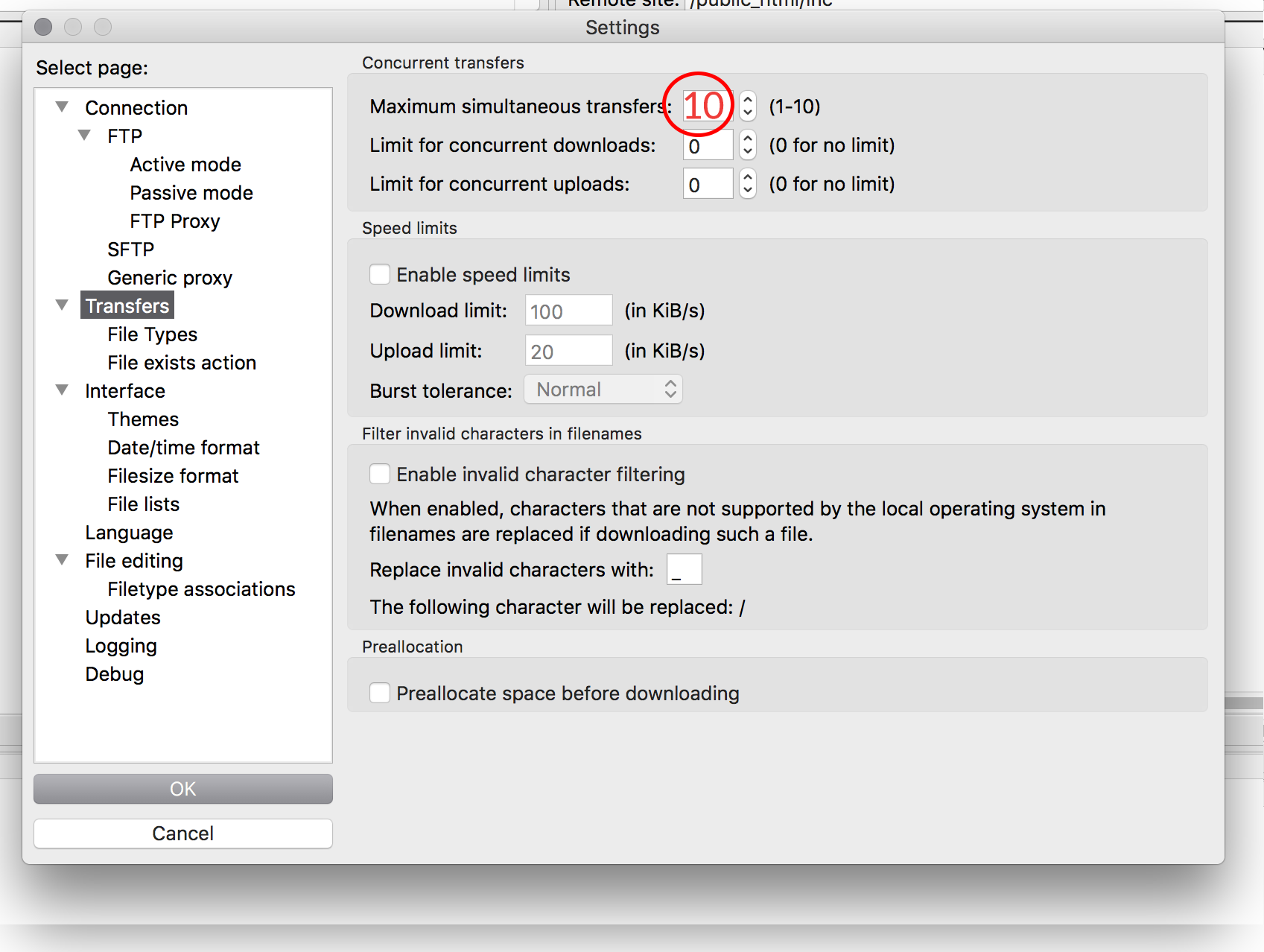
Task: Click the Replace invalid characters field
Action: tap(684, 570)
